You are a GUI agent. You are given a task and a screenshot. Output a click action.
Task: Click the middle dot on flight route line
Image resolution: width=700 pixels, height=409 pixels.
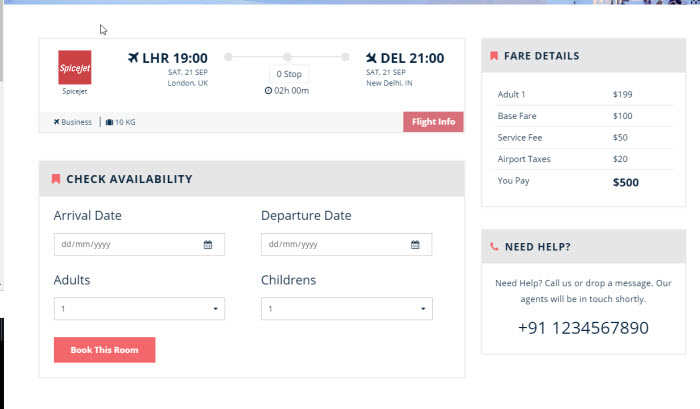(x=287, y=57)
